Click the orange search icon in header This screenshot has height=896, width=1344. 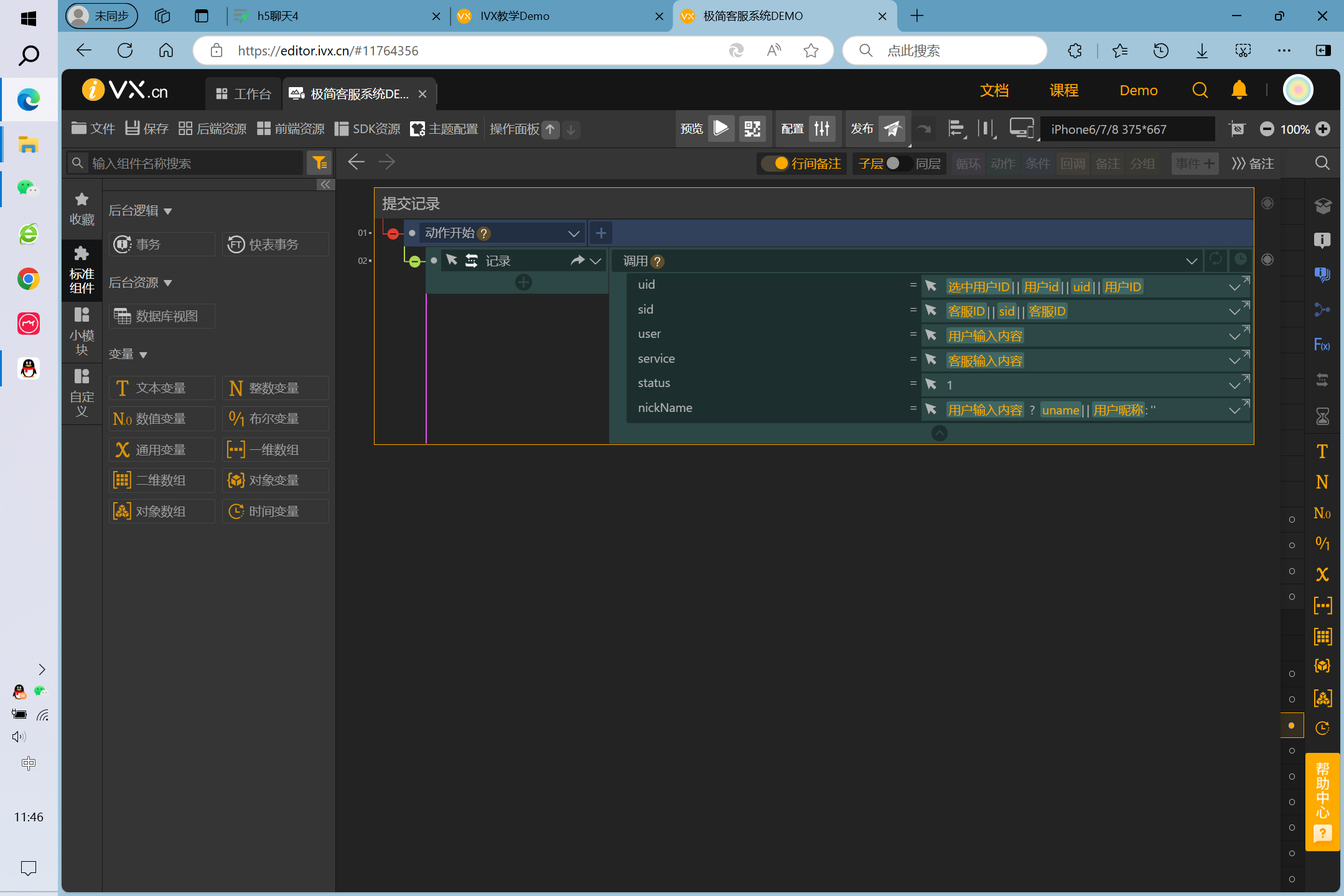1200,90
